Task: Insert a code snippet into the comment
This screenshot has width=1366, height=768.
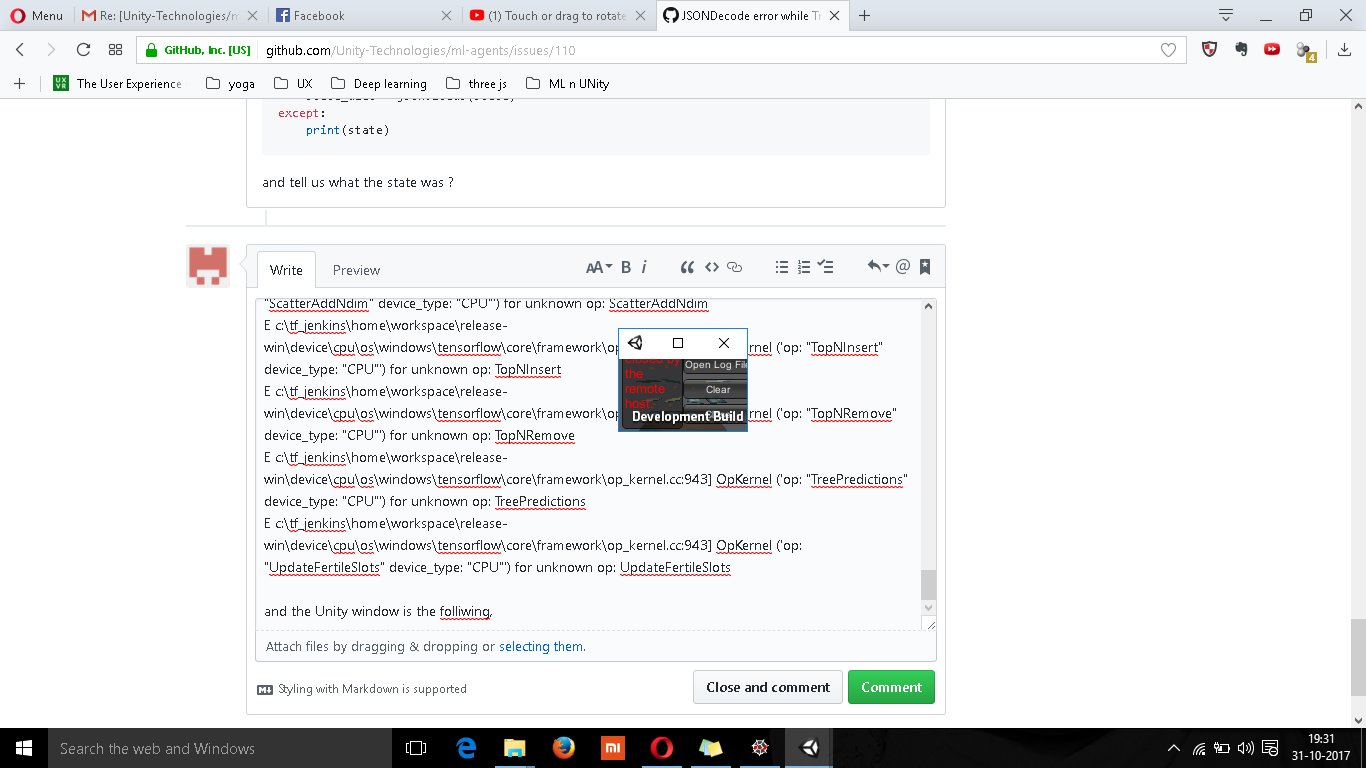Action: pyautogui.click(x=712, y=266)
